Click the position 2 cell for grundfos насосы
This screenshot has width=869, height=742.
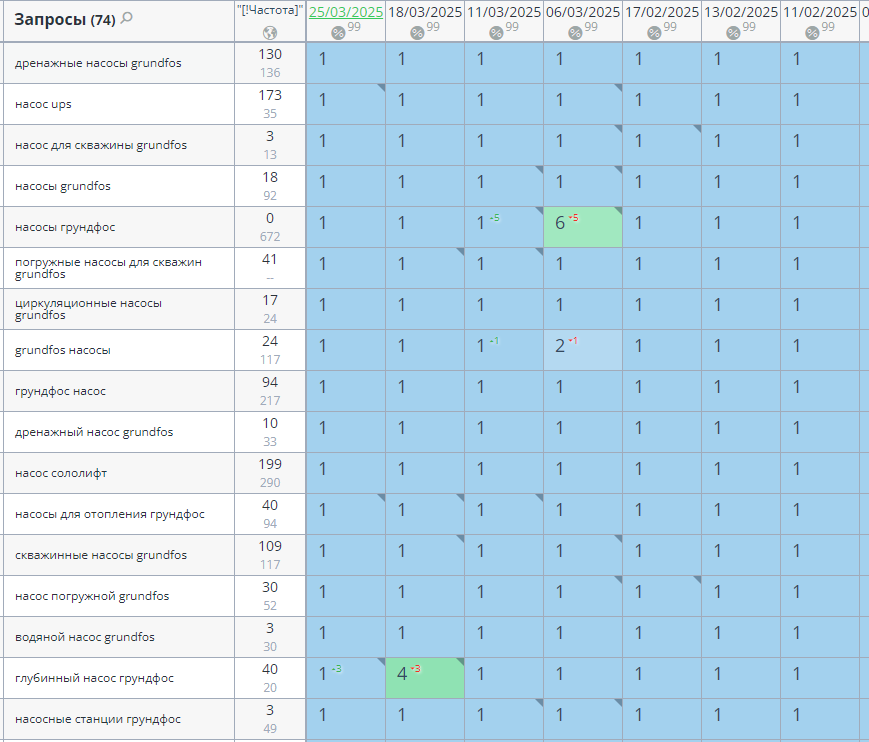click(x=583, y=350)
